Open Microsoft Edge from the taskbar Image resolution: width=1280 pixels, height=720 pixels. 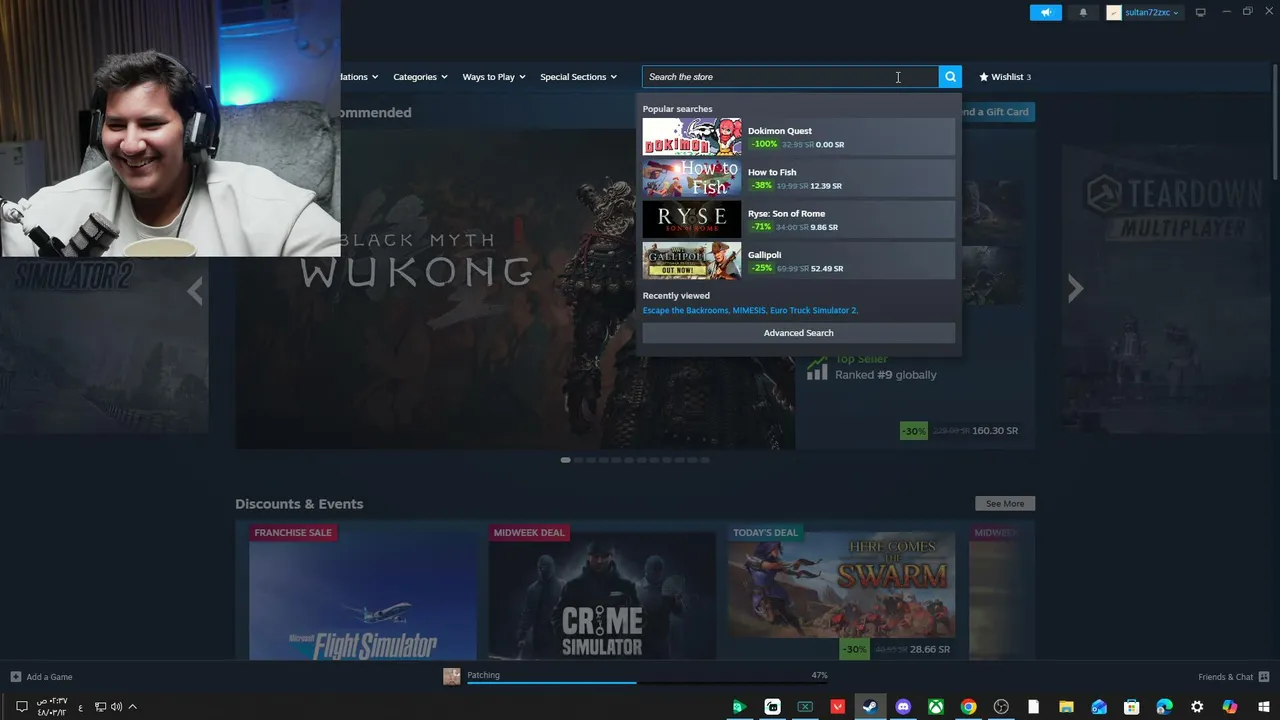coord(1164,707)
